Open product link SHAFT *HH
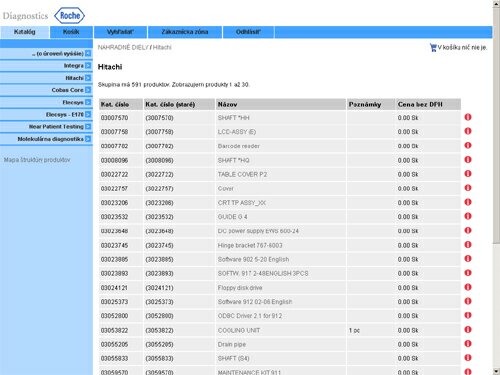The height and width of the screenshot is (375, 500). tap(233, 118)
